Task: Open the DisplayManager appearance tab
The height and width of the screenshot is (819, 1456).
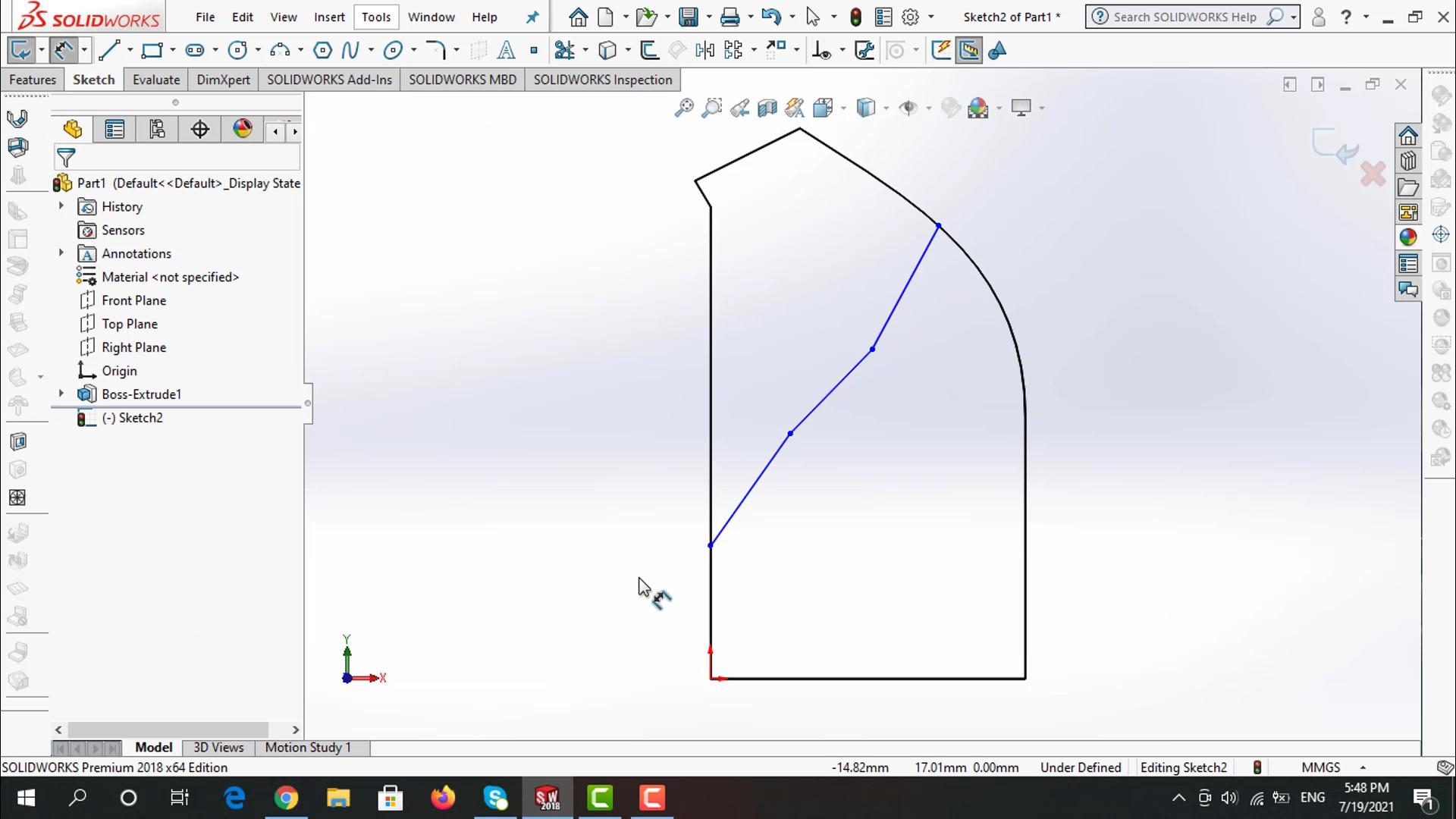Action: click(x=243, y=129)
